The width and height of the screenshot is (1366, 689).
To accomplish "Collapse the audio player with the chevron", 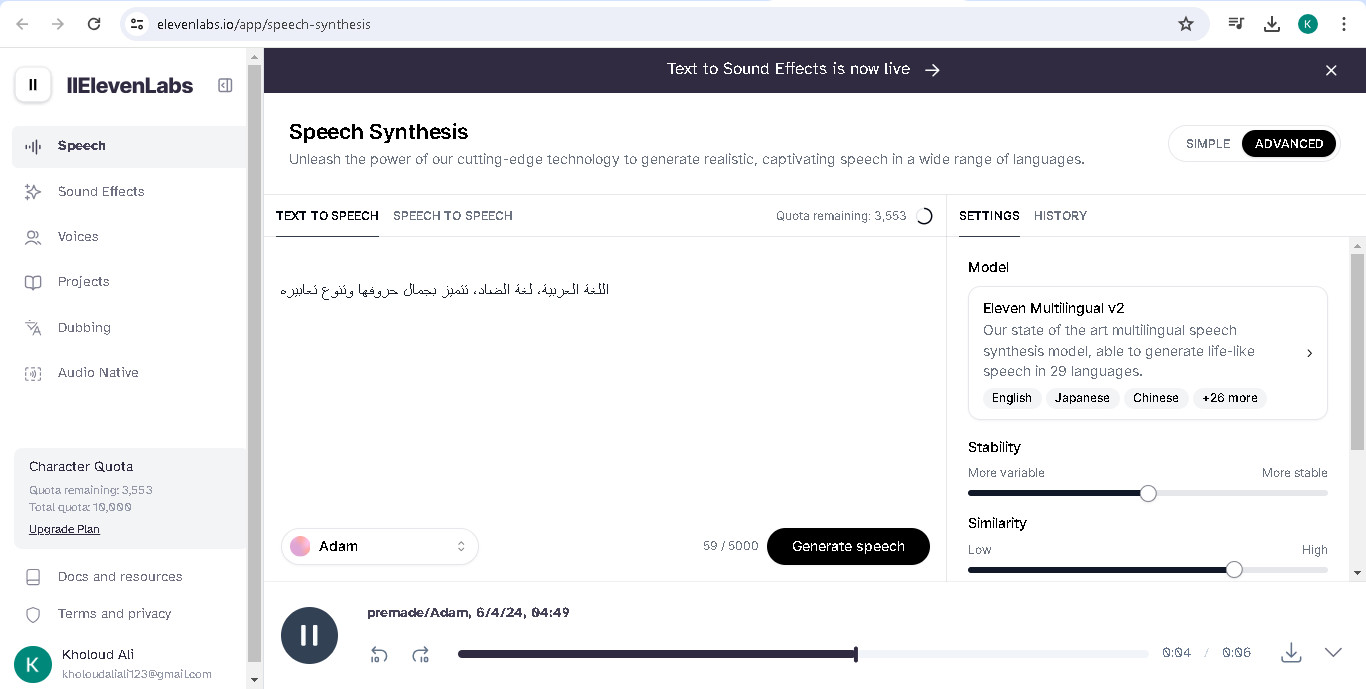I will point(1333,652).
